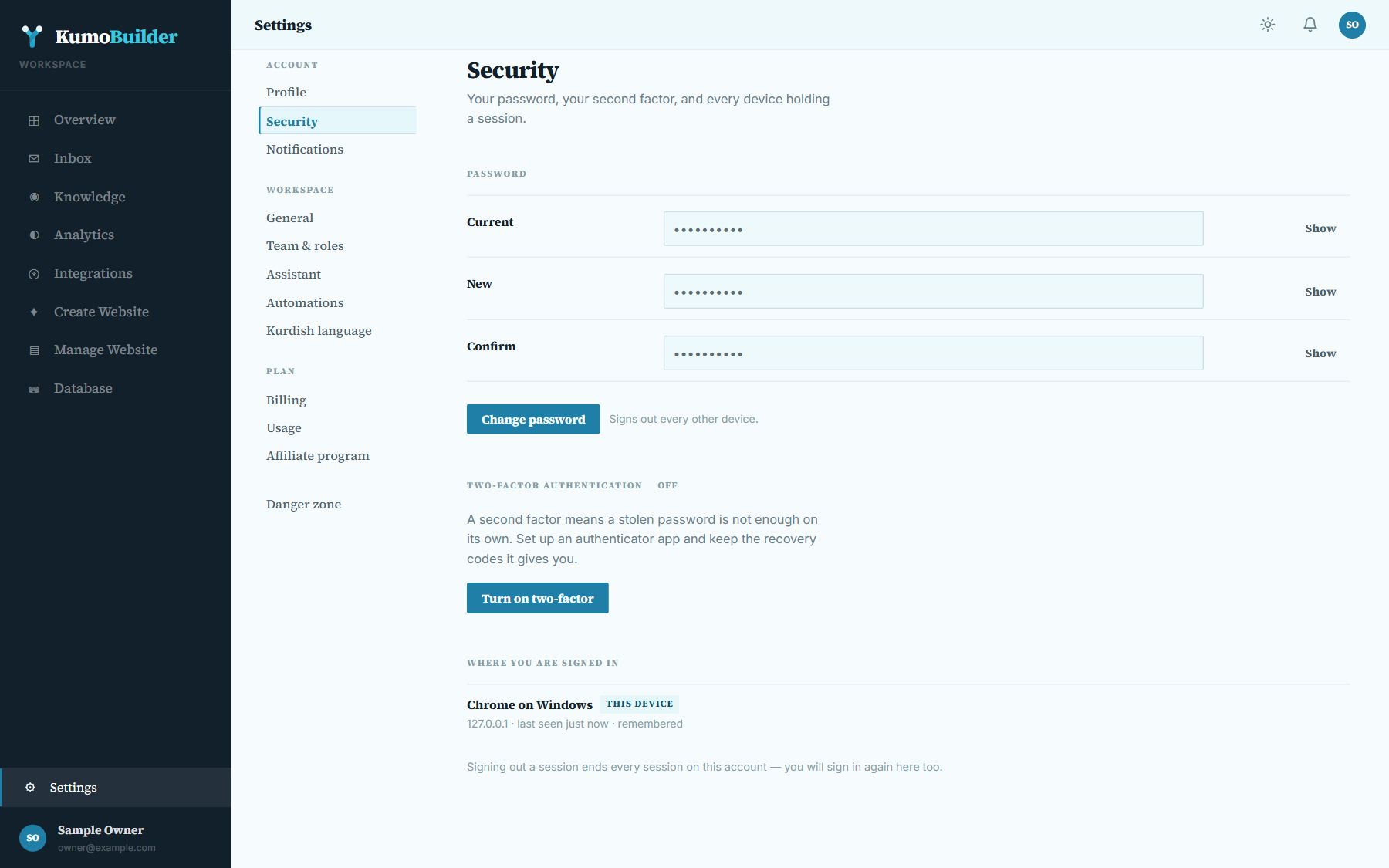Open Database page
Screen dimensions: 1389x868
[x=116, y=389]
